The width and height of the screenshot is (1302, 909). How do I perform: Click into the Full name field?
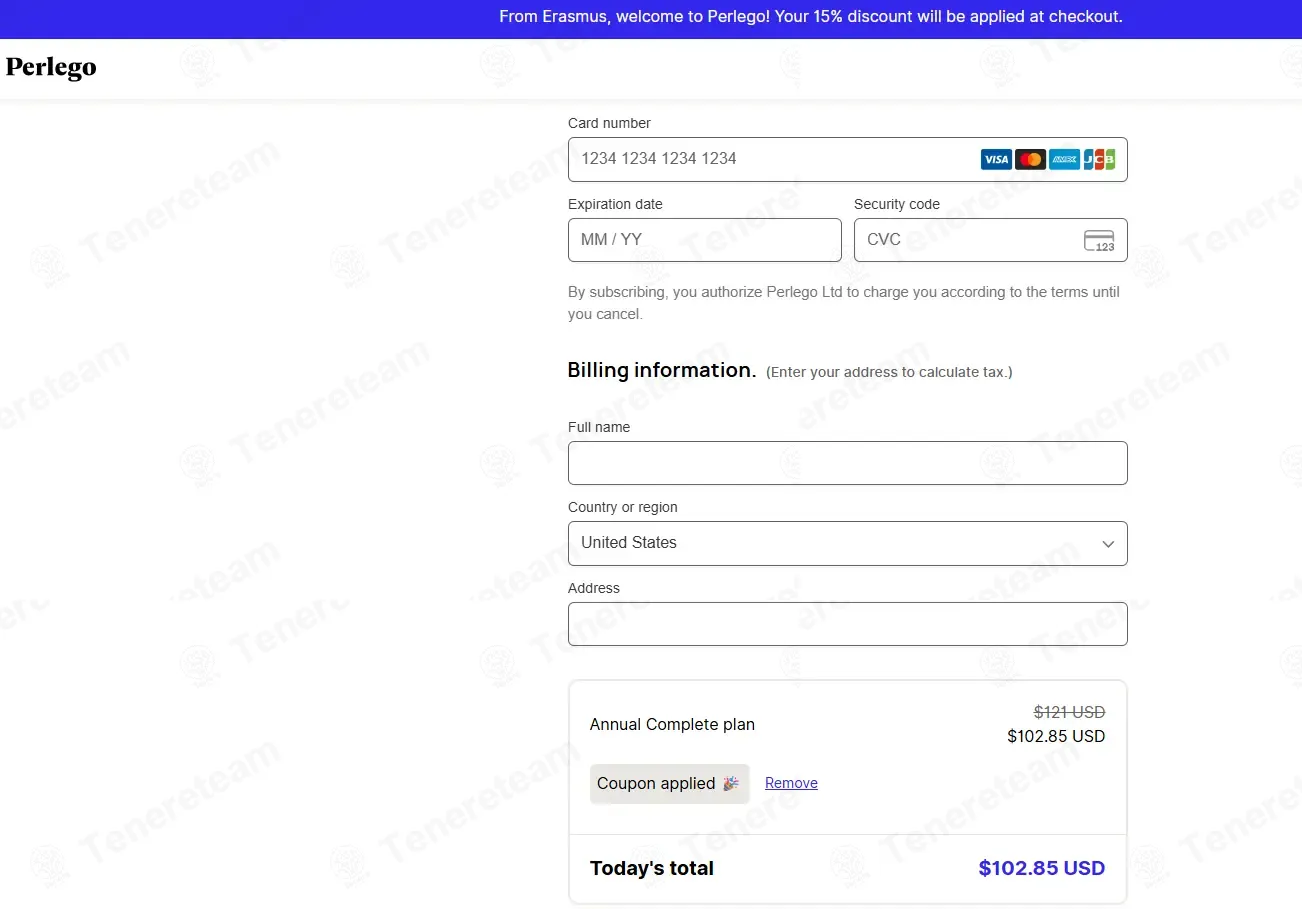click(847, 463)
